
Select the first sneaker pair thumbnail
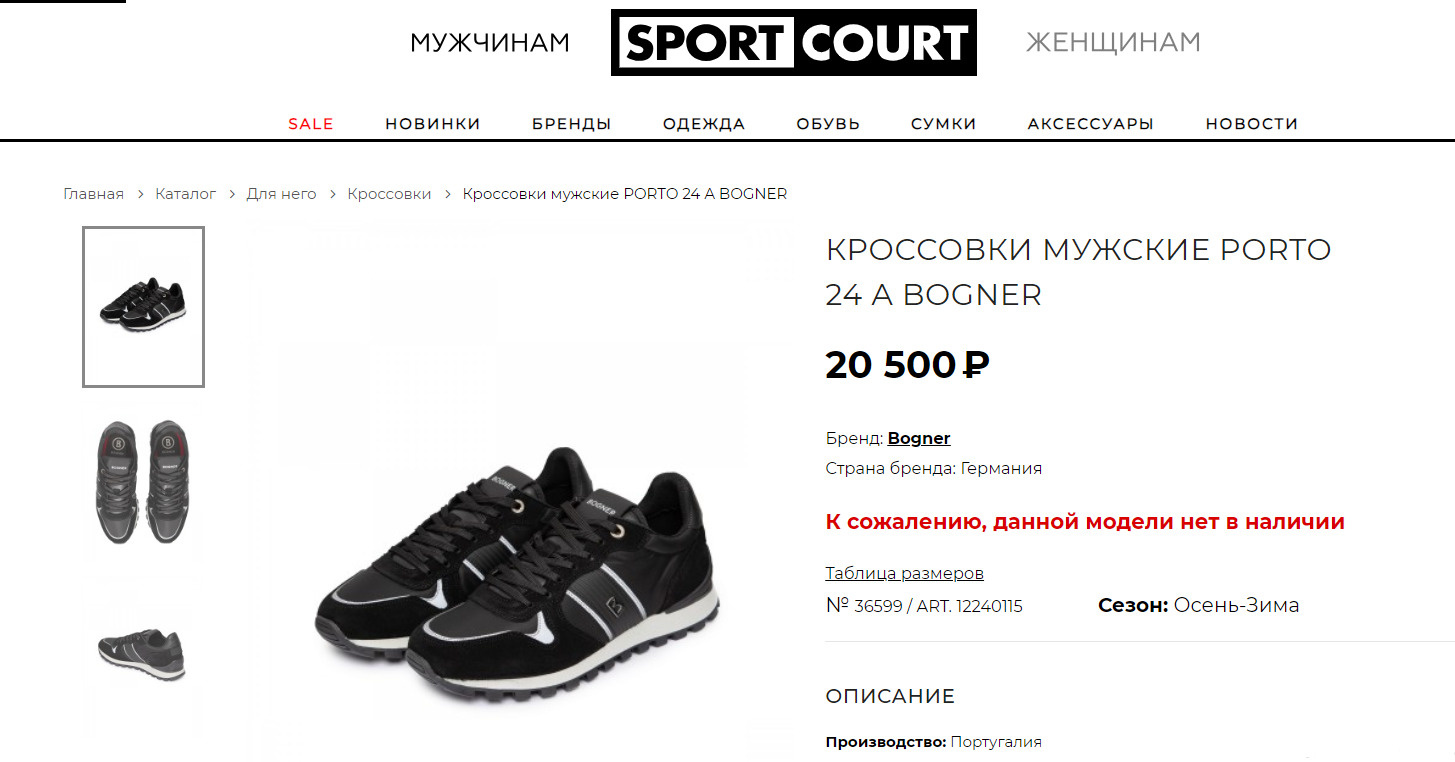pyautogui.click(x=143, y=306)
